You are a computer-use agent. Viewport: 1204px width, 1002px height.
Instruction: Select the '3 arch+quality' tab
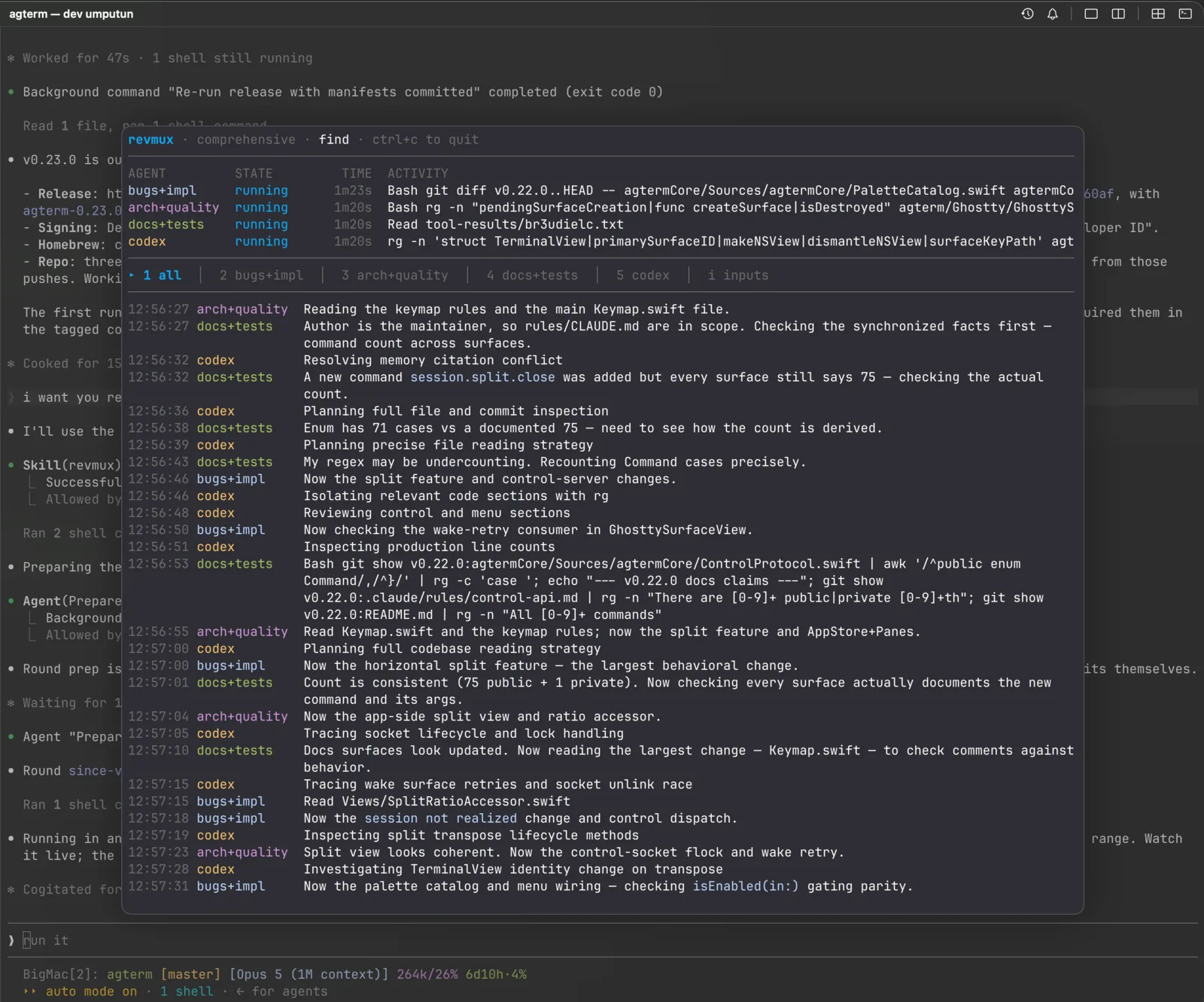tap(394, 276)
